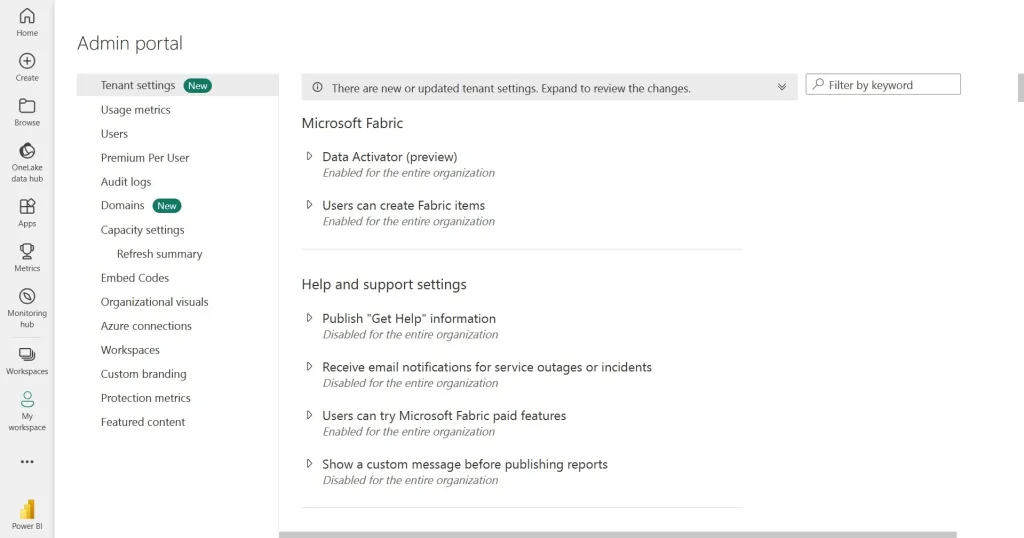Click status text under Publish "Get Help" information
Screen dimensions: 1024x538
click(410, 335)
